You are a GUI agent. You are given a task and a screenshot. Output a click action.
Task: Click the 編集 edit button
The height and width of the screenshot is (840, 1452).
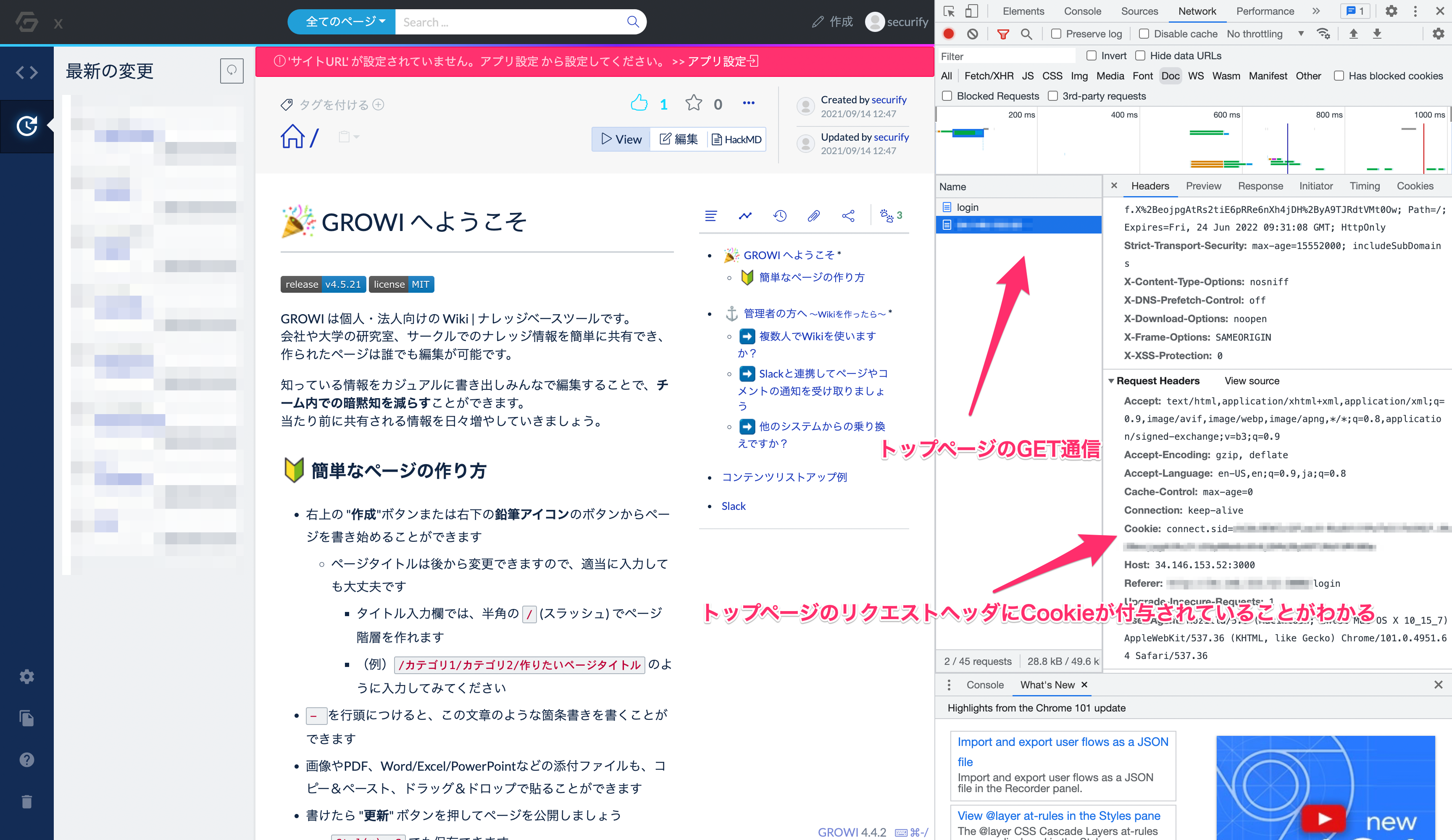coord(678,139)
